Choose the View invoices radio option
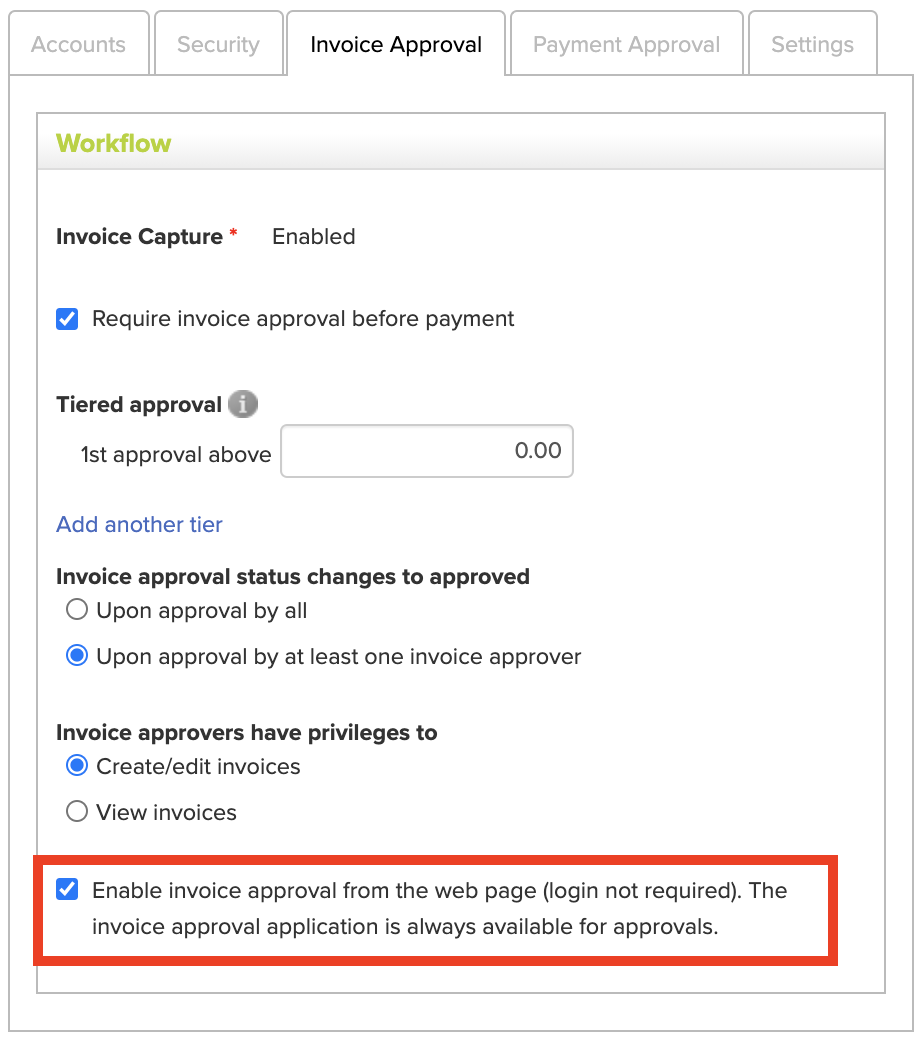The width and height of the screenshot is (924, 1046). point(77,811)
